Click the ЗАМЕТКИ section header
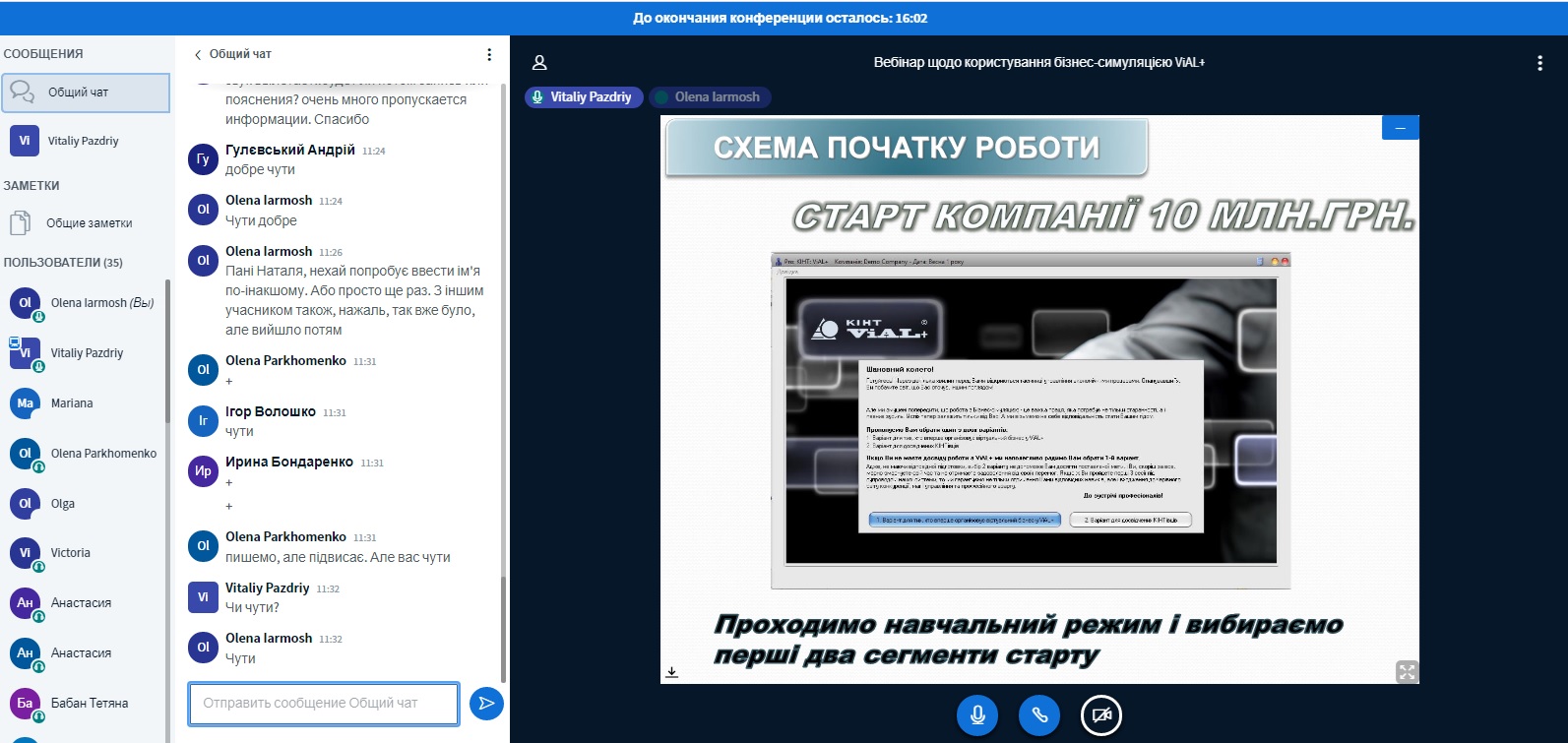 pos(31,186)
